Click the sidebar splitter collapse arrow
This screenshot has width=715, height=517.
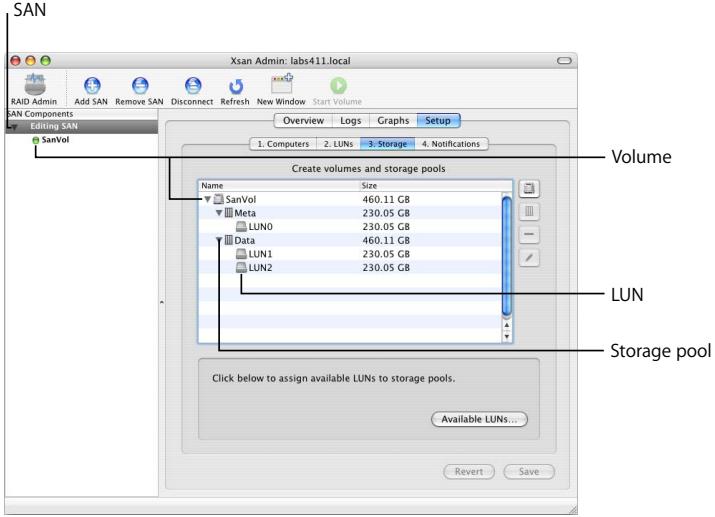[161, 302]
